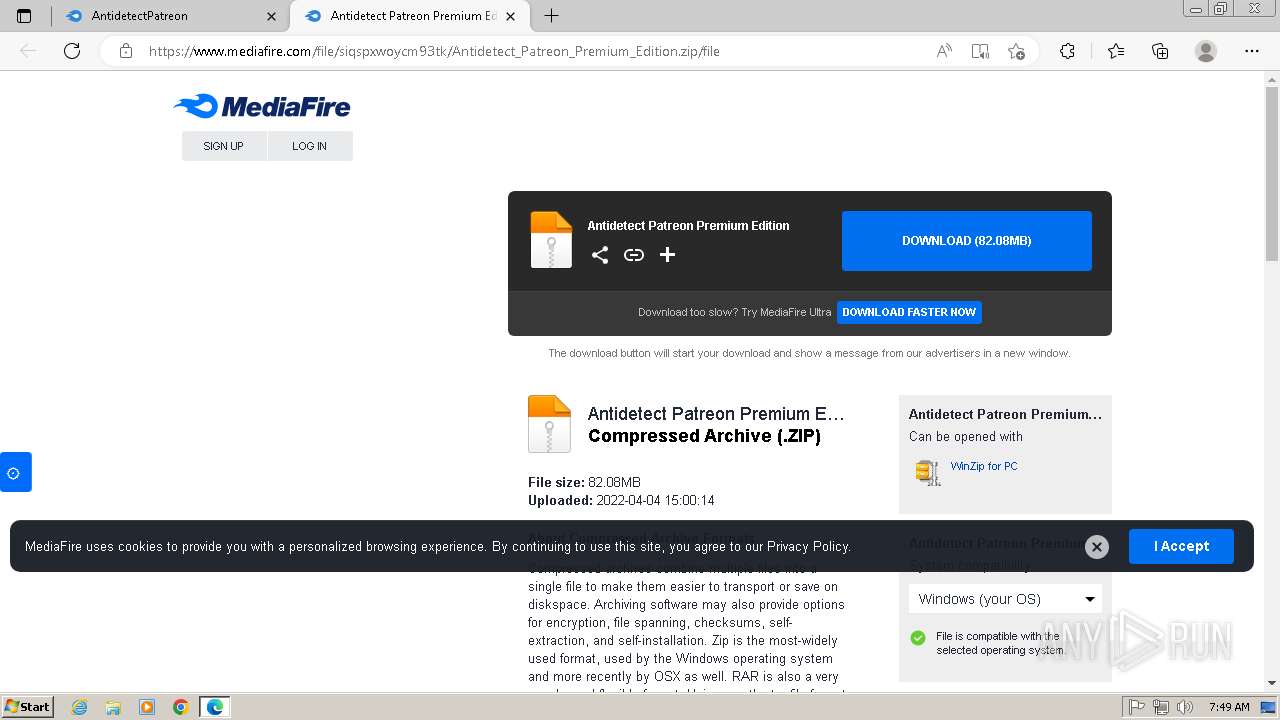The image size is (1280, 720).
Task: Open media player from taskbar
Action: click(x=147, y=707)
